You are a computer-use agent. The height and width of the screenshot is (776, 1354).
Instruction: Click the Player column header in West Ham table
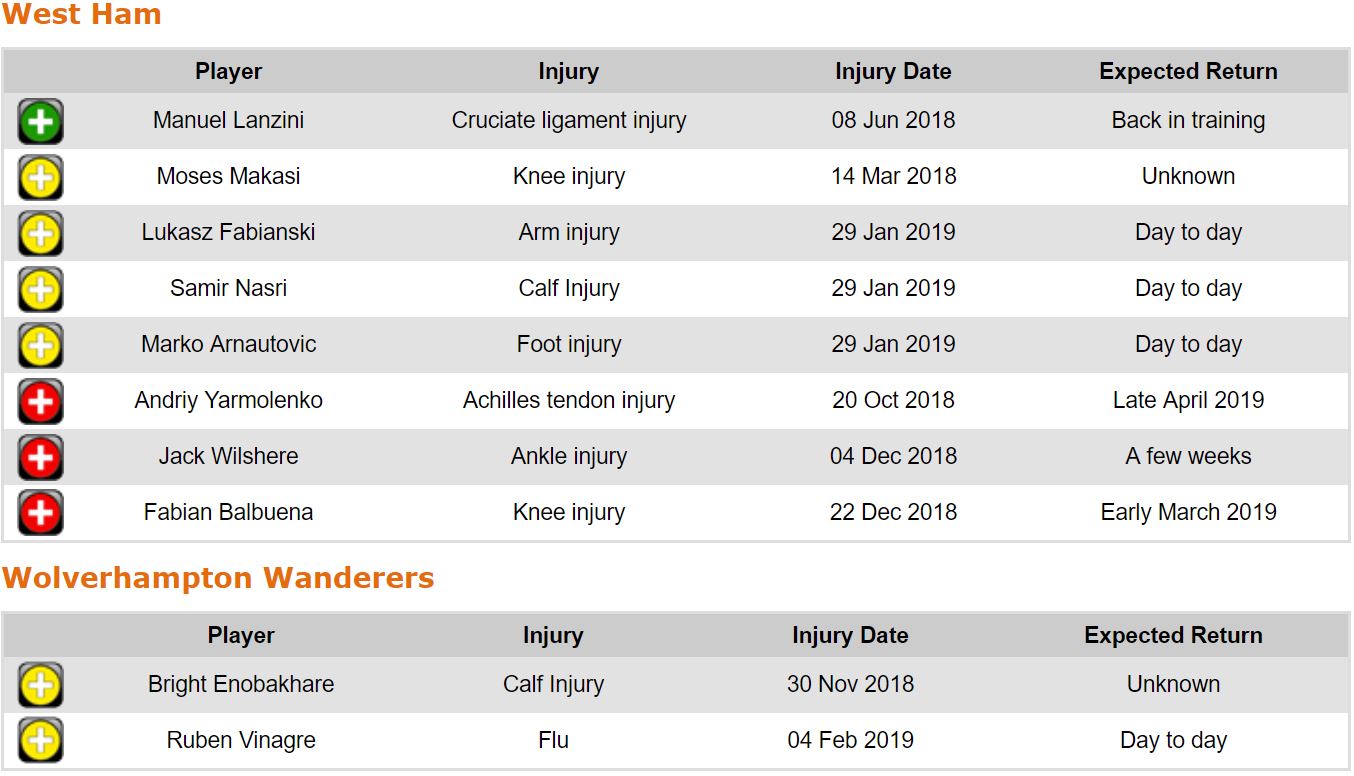(228, 72)
